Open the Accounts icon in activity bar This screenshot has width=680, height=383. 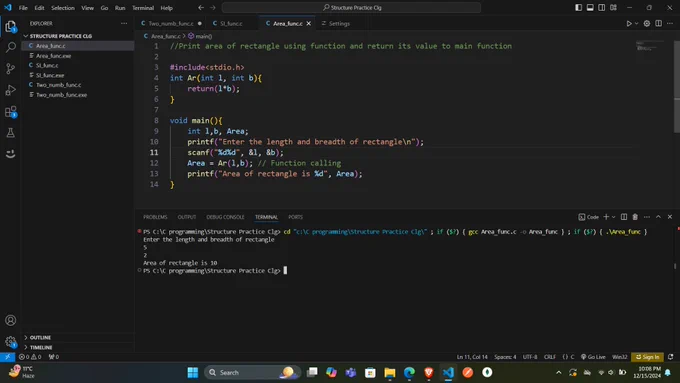(x=10, y=320)
